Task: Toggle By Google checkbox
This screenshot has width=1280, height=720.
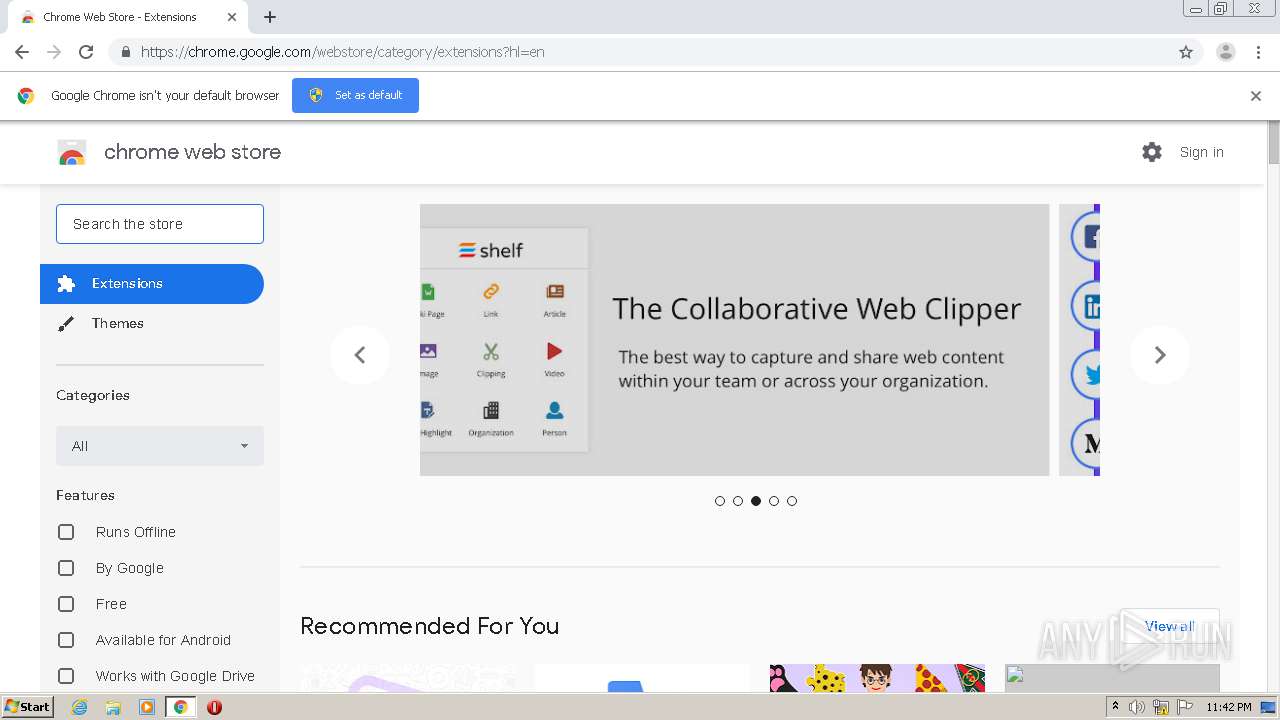Action: pyautogui.click(x=66, y=568)
